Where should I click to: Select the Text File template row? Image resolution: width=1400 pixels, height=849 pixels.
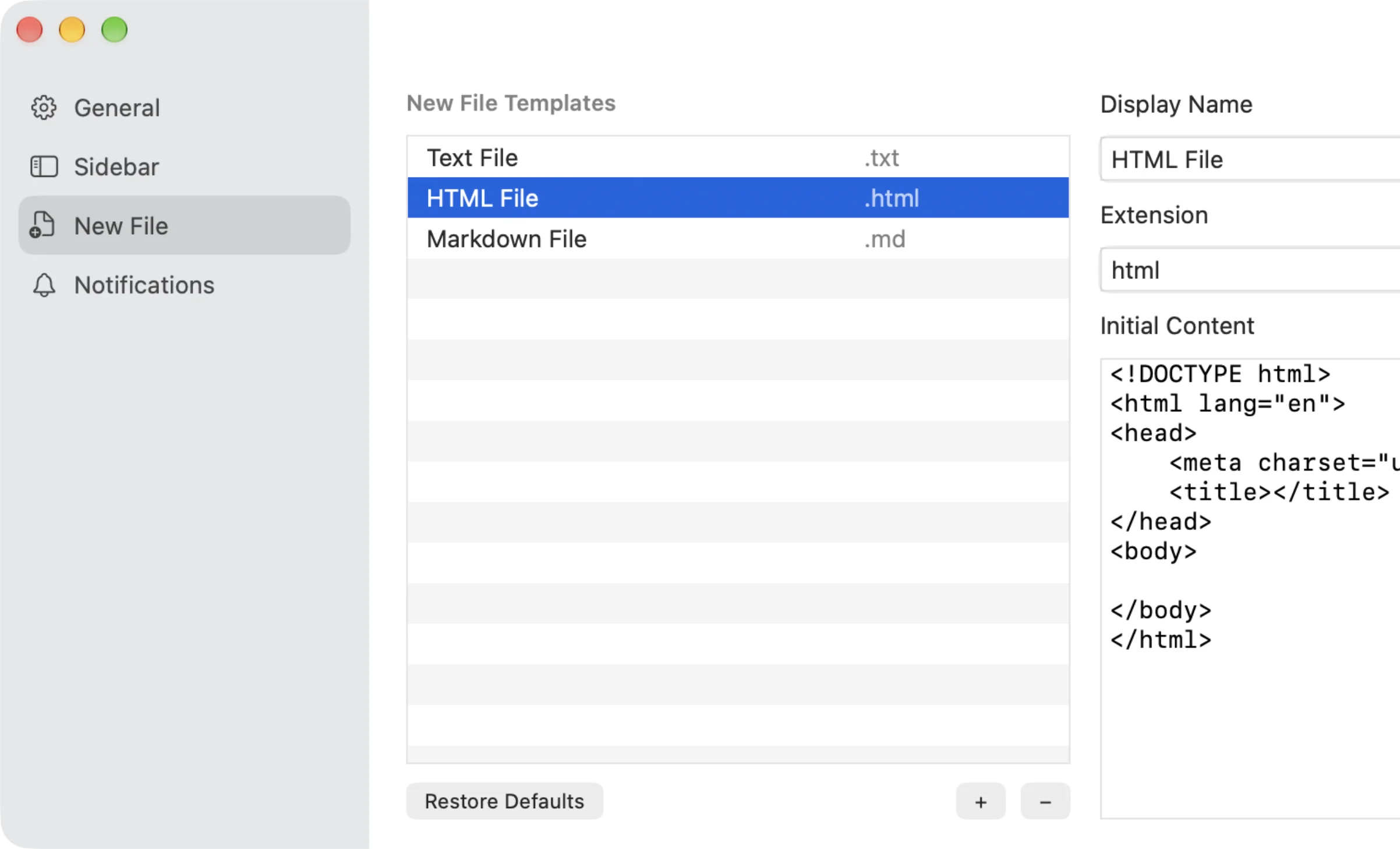(738, 157)
